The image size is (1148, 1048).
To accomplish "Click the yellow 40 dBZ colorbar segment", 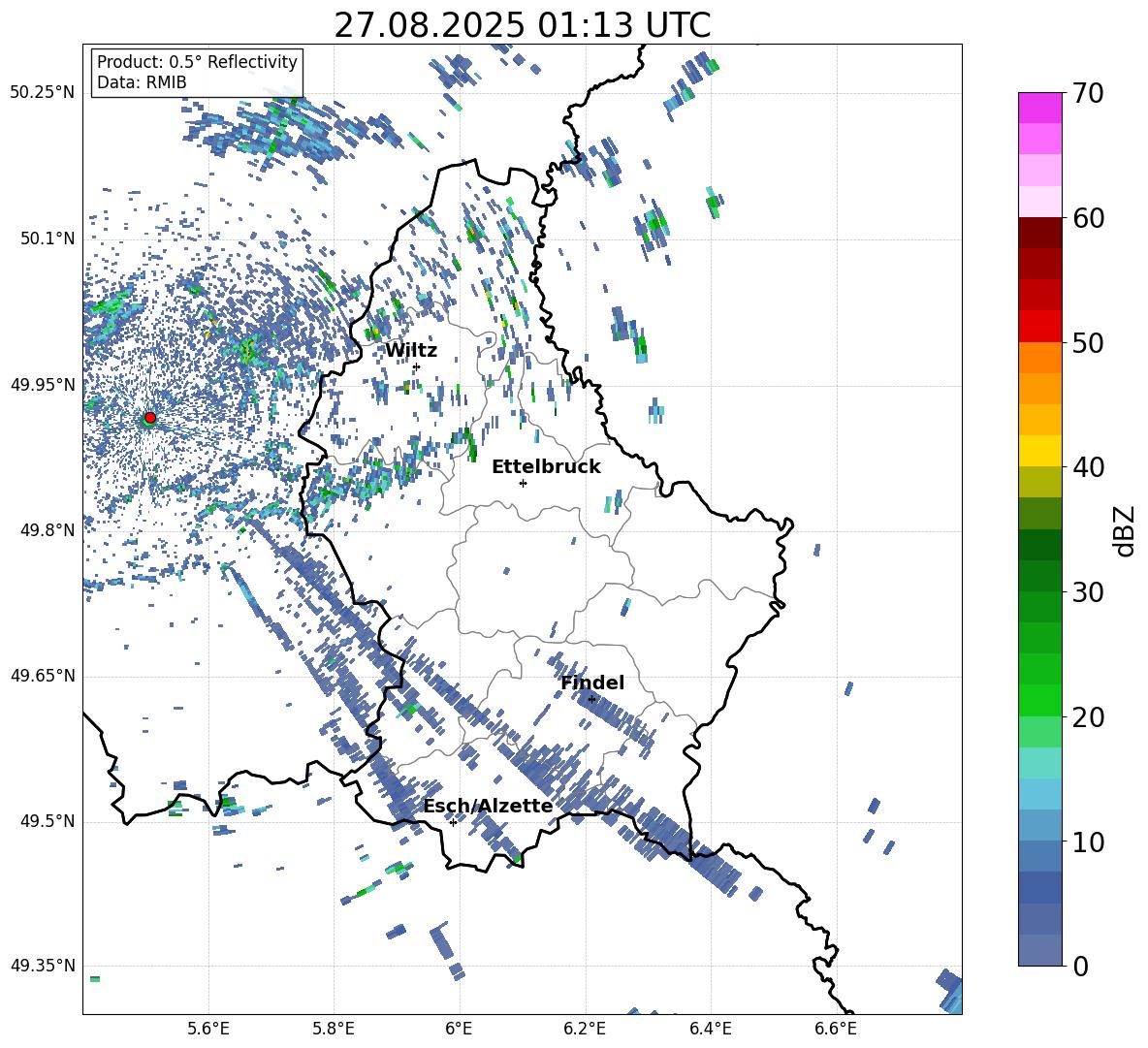I will pyautogui.click(x=1040, y=452).
